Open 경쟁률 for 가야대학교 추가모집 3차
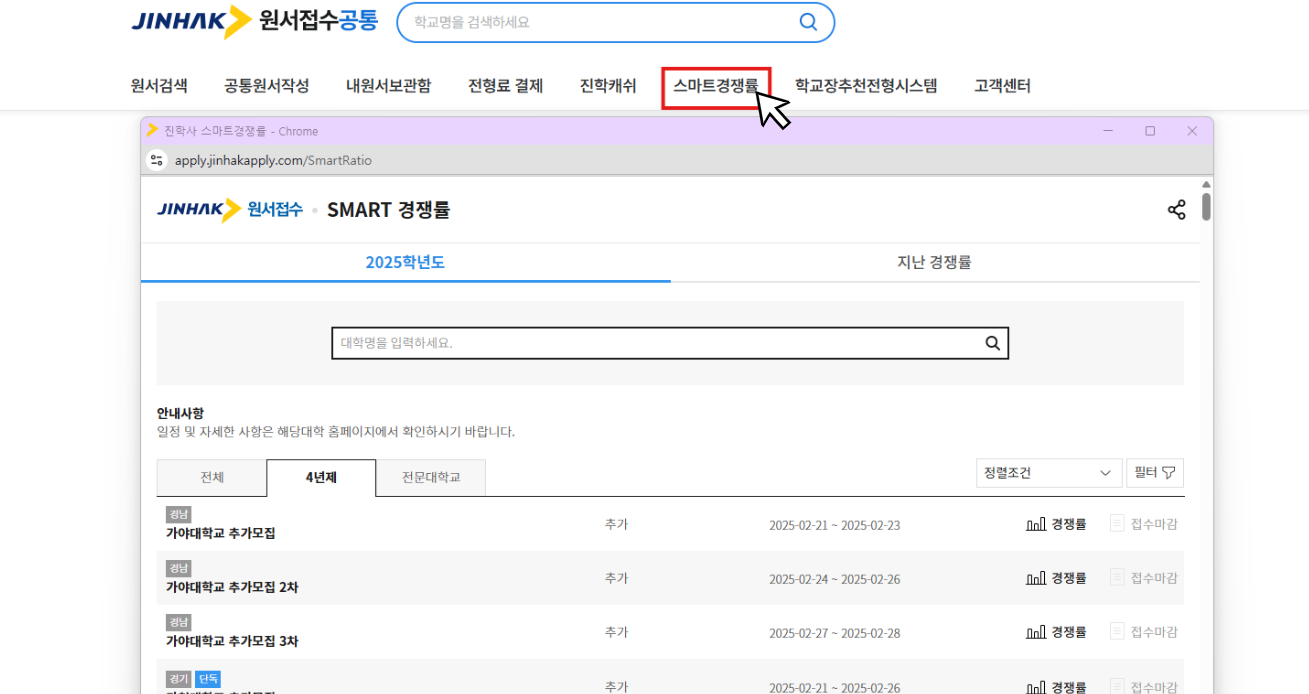The width and height of the screenshot is (1309, 694). tap(1056, 631)
